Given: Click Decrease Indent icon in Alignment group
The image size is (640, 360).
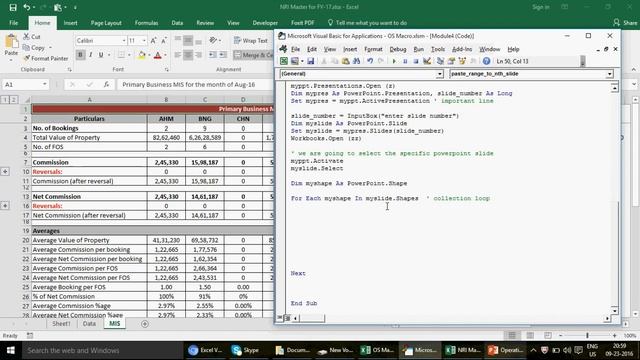Looking at the screenshot, I should click(x=213, y=55).
